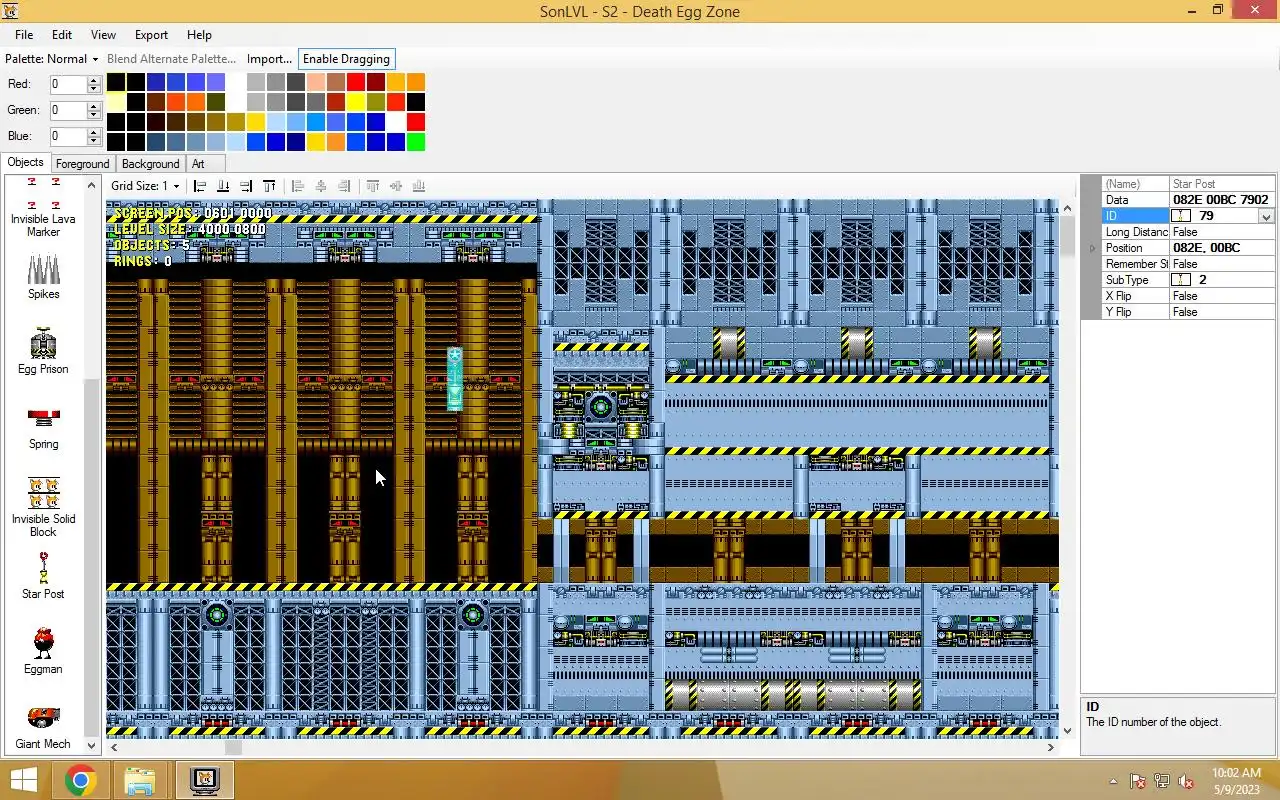The height and width of the screenshot is (800, 1280).
Task: Click the object list scroll up arrow
Action: (x=92, y=186)
